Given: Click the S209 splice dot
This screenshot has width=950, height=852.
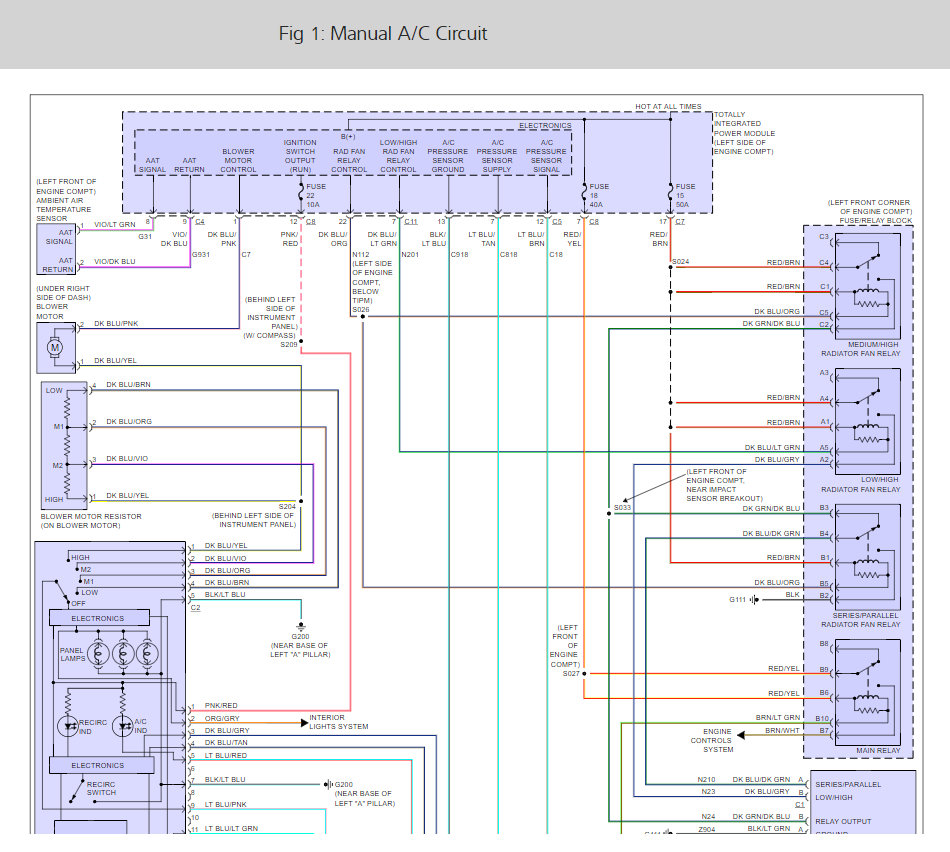Looking at the screenshot, I should [x=301, y=342].
